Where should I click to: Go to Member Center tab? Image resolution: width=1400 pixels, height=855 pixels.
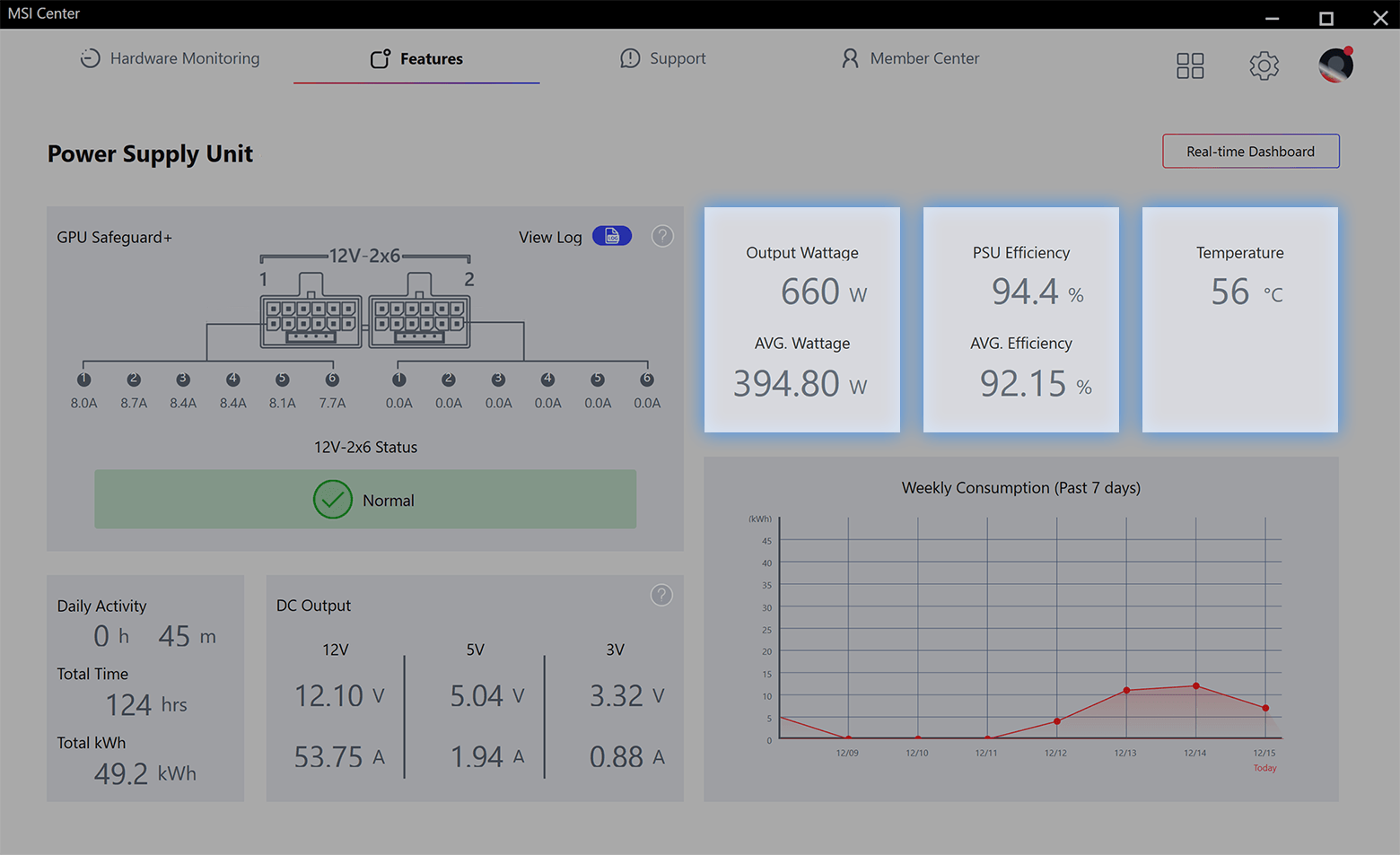[x=910, y=58]
